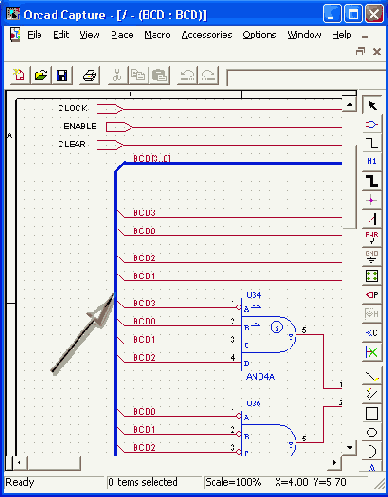The image size is (388, 497).
Task: Open the File menu
Action: (x=34, y=35)
